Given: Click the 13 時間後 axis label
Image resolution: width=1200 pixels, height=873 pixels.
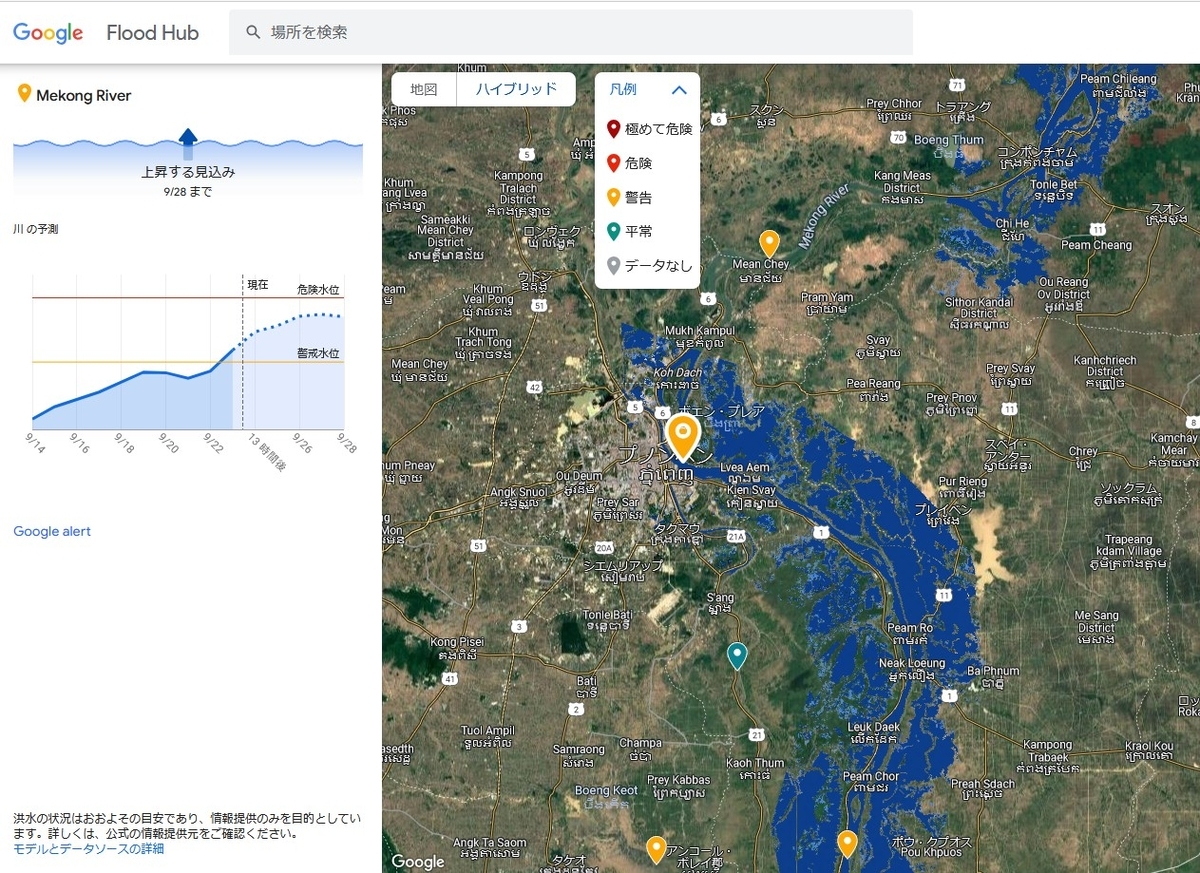Looking at the screenshot, I should pyautogui.click(x=266, y=452).
